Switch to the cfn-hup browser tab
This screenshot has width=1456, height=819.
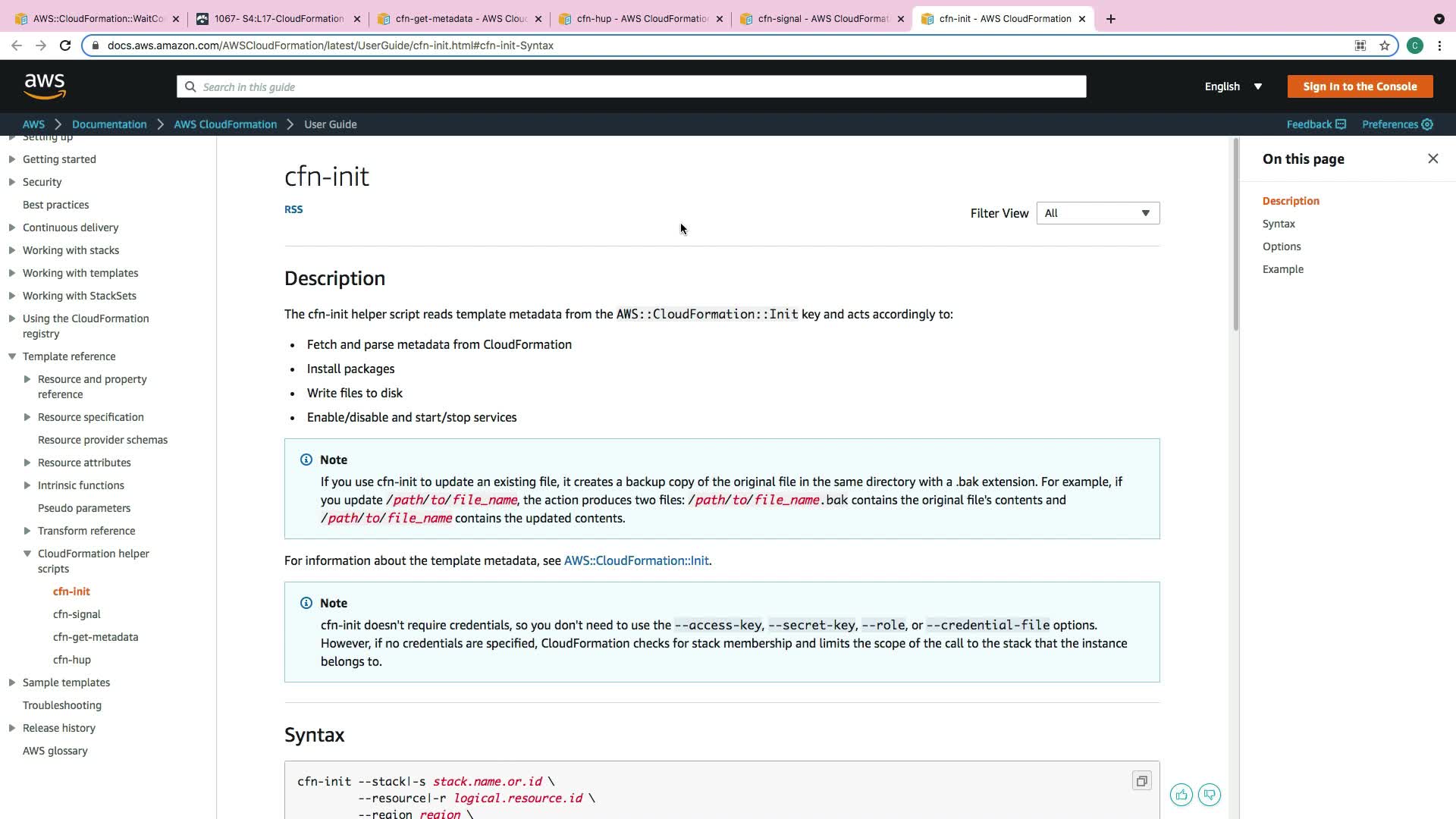click(635, 19)
